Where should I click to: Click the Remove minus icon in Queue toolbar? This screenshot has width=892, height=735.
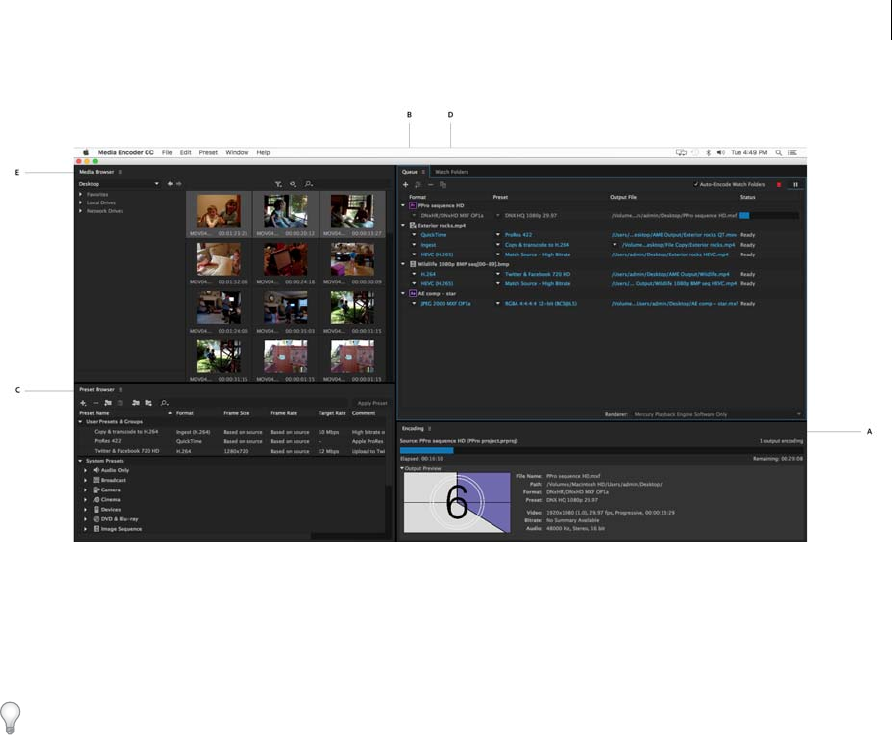click(431, 184)
